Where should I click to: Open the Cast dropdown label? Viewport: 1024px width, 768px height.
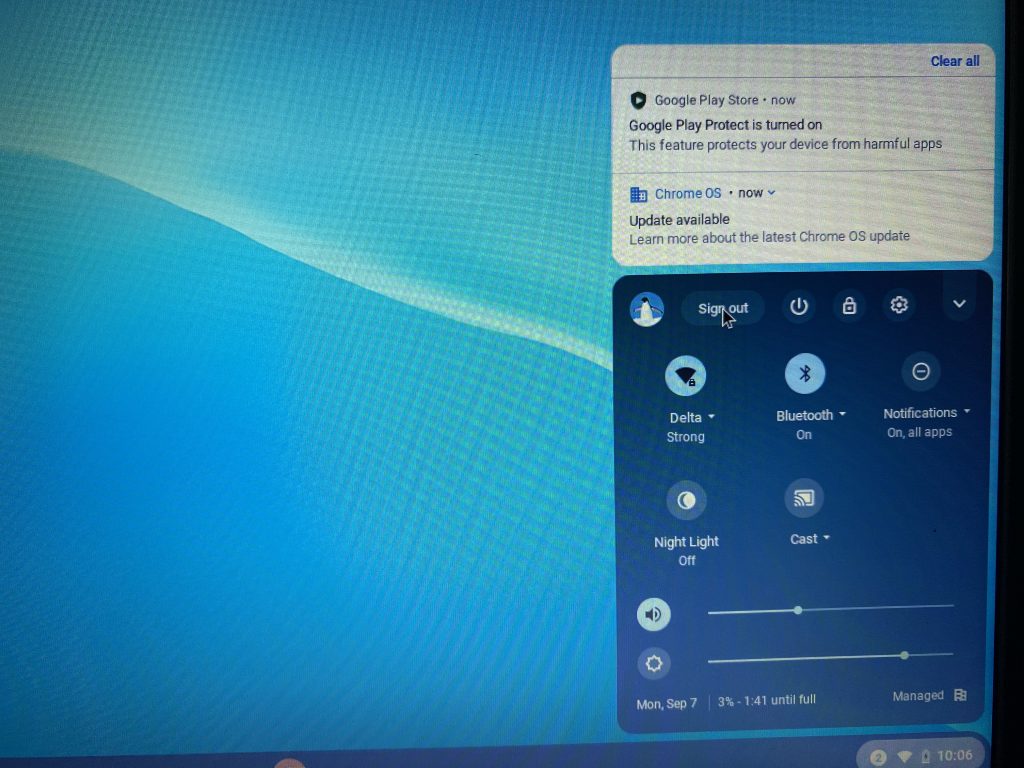(809, 539)
